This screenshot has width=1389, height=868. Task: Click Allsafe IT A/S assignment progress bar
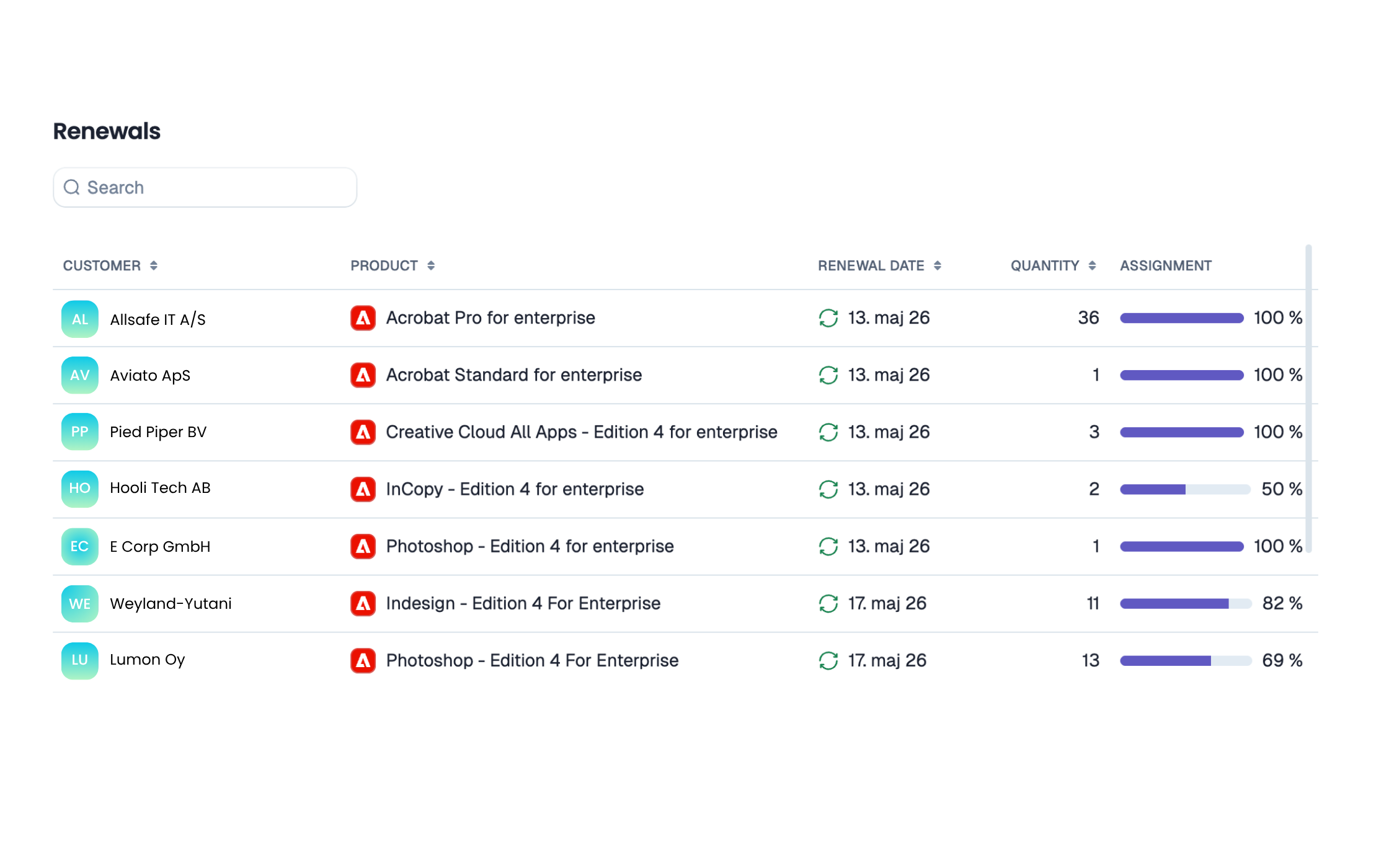click(1182, 318)
